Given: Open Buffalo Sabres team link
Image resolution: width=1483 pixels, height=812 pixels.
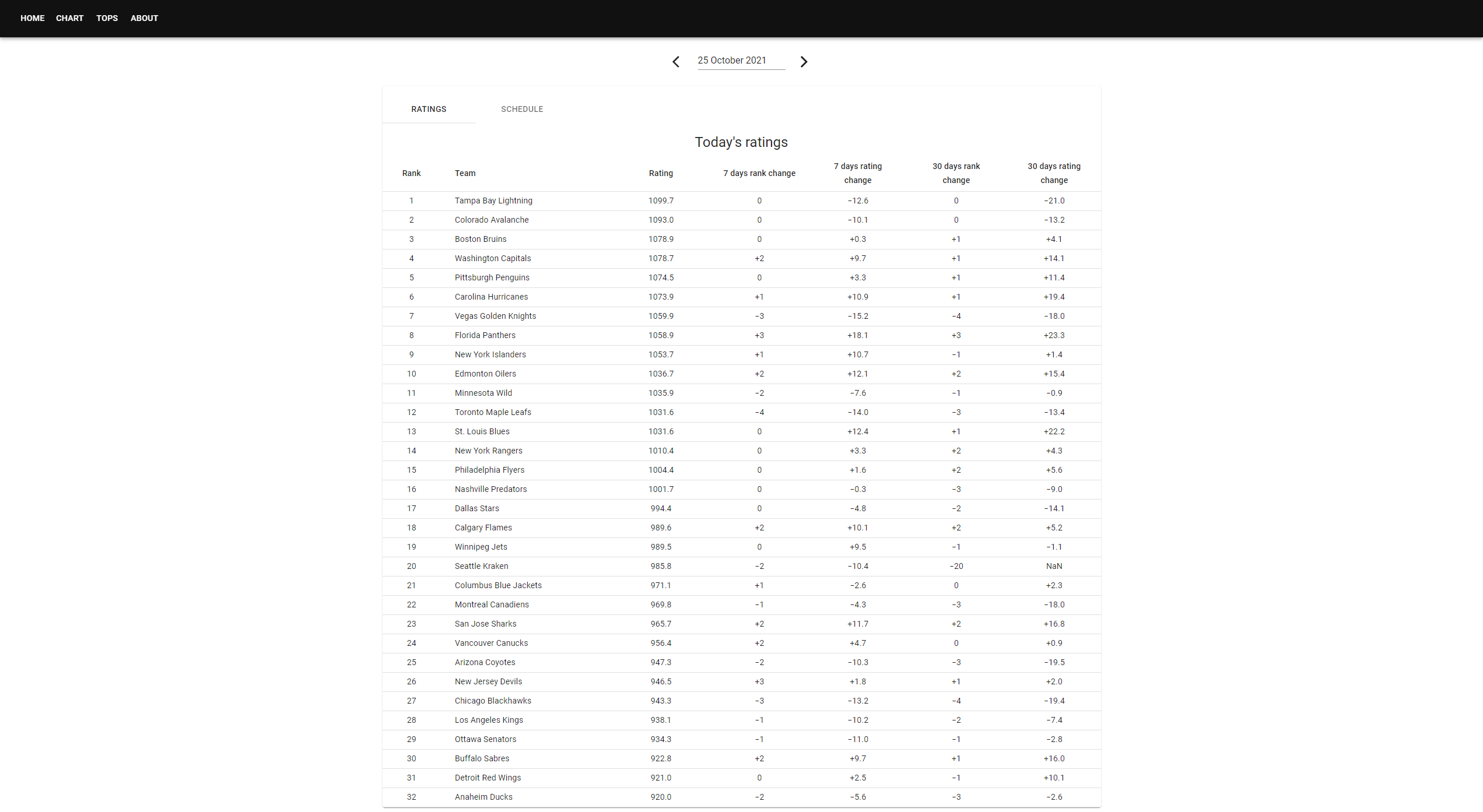Looking at the screenshot, I should point(482,758).
